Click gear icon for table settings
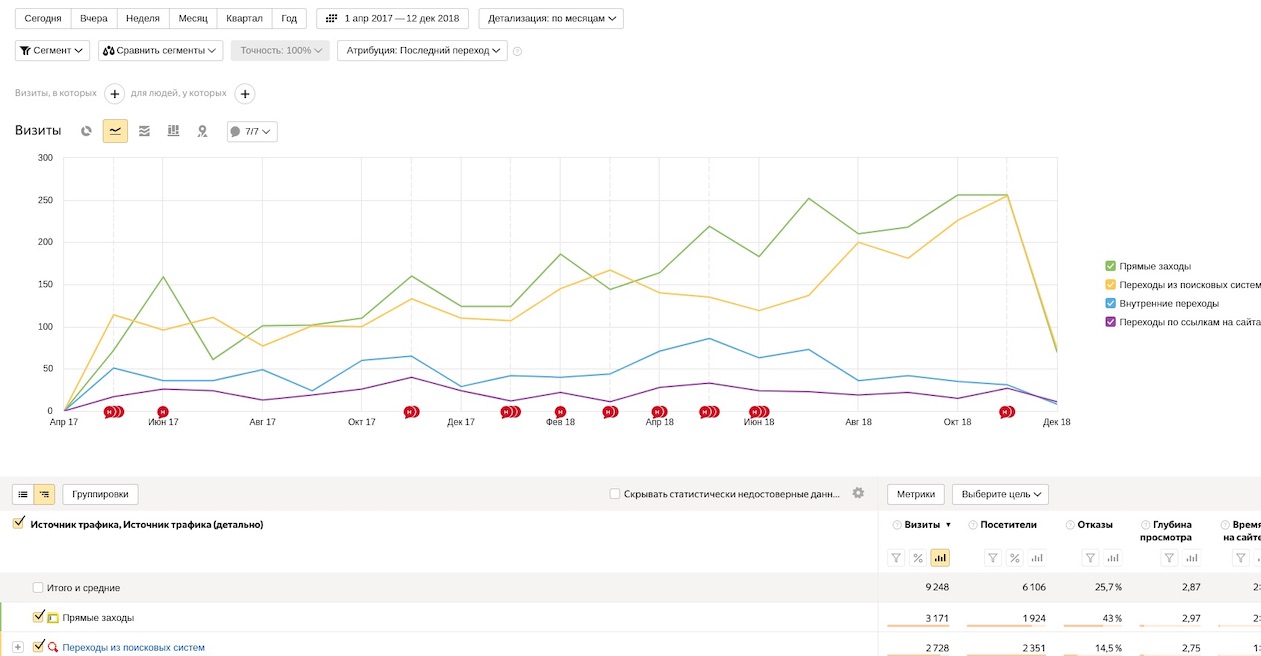This screenshot has height=656, width=1261. (x=857, y=493)
